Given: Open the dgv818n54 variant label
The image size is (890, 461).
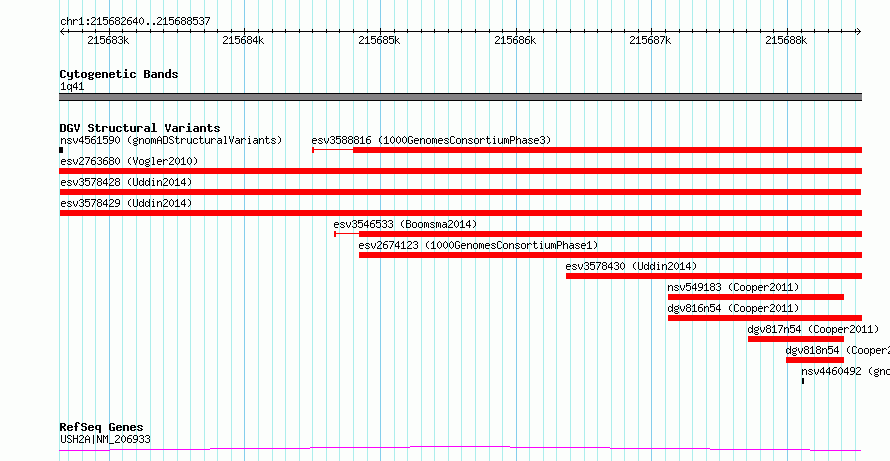Looking at the screenshot, I should pyautogui.click(x=837, y=350).
